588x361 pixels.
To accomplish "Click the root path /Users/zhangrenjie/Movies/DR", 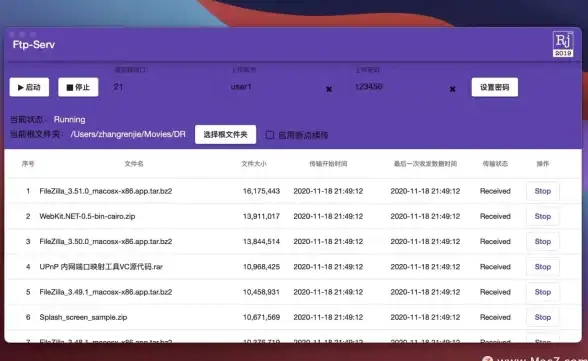I will tap(128, 134).
